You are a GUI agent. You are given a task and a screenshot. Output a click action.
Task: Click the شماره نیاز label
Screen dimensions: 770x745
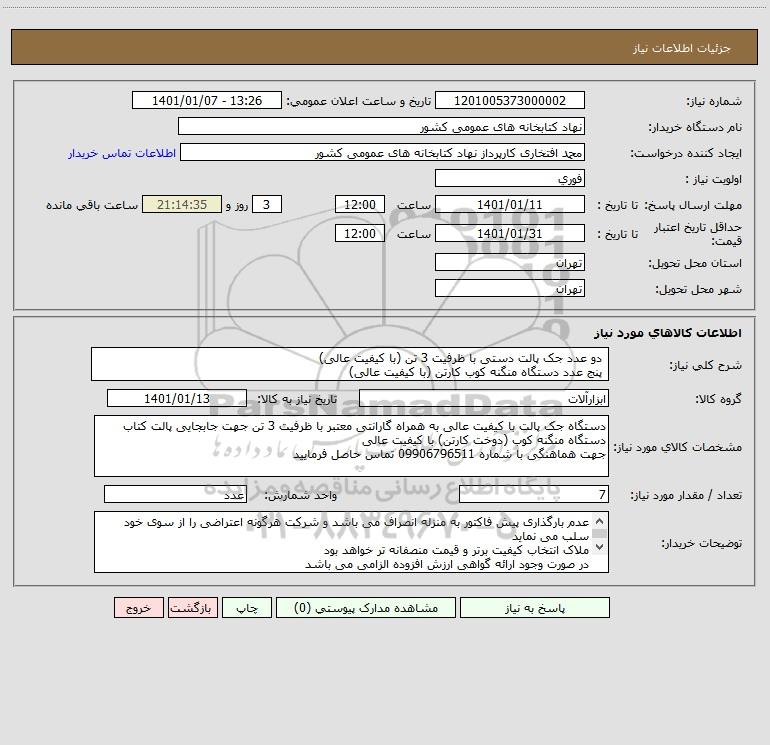click(714, 101)
